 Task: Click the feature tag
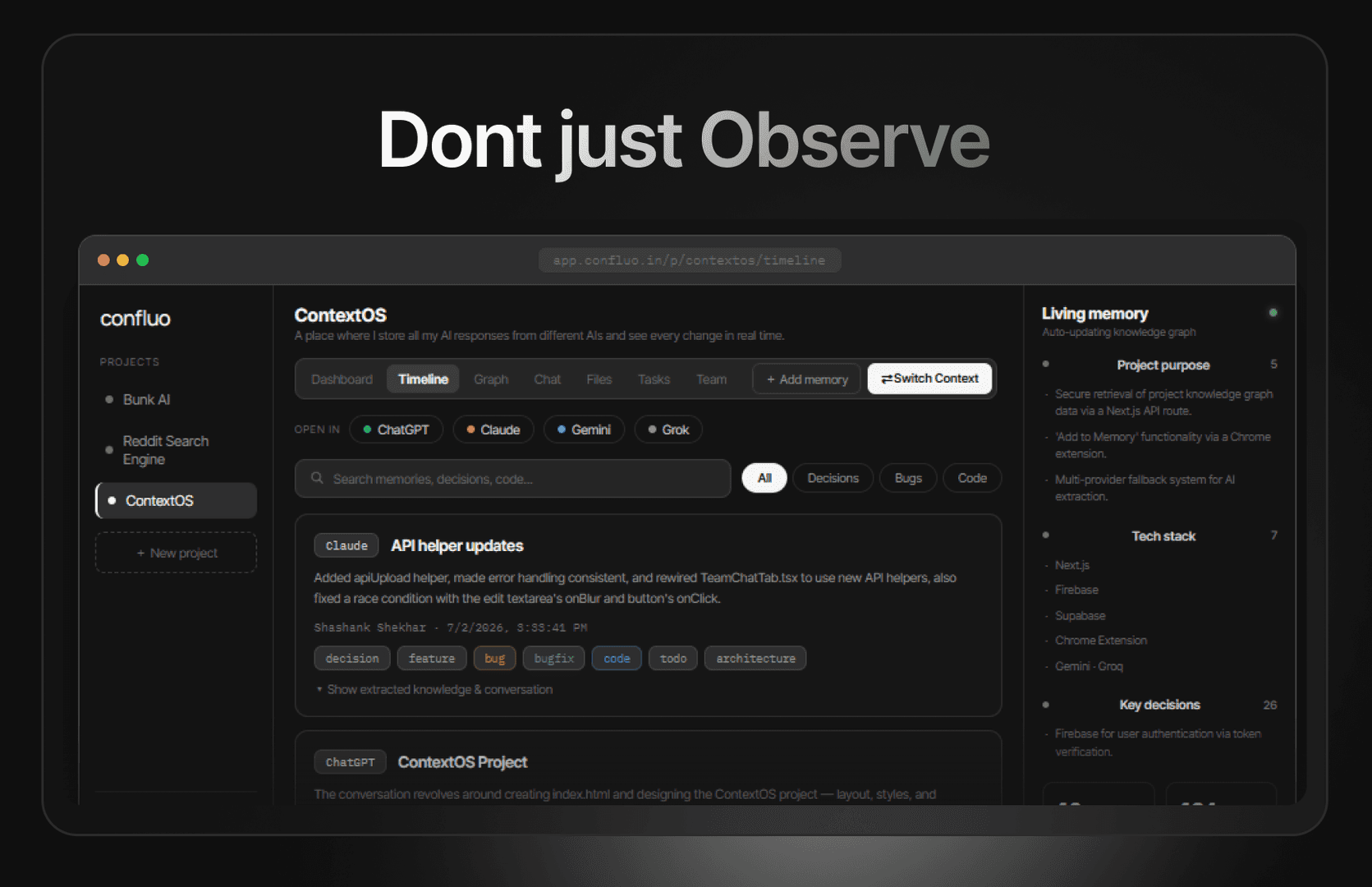[432, 659]
